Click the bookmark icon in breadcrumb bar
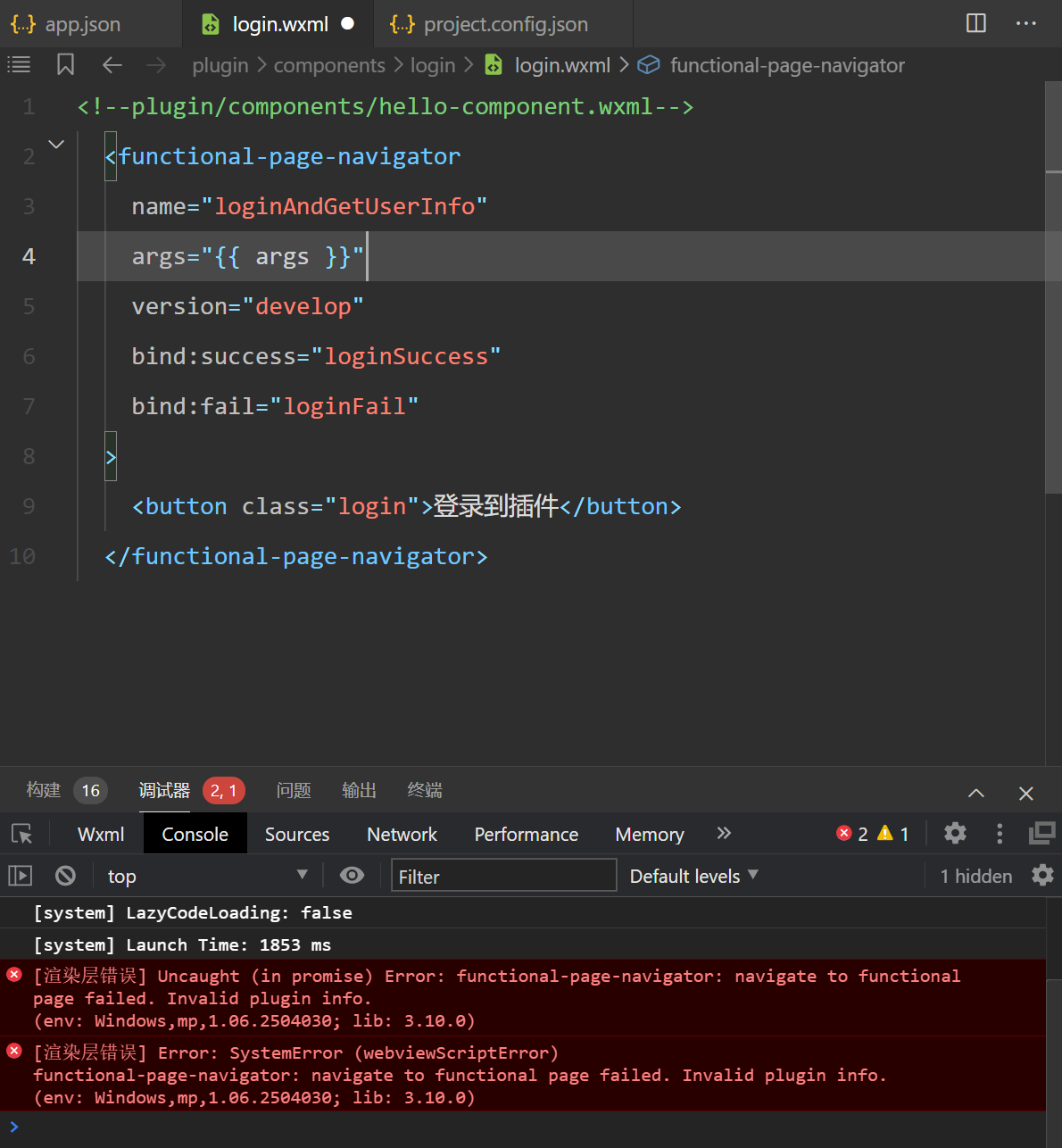This screenshot has width=1062, height=1148. pyautogui.click(x=65, y=65)
